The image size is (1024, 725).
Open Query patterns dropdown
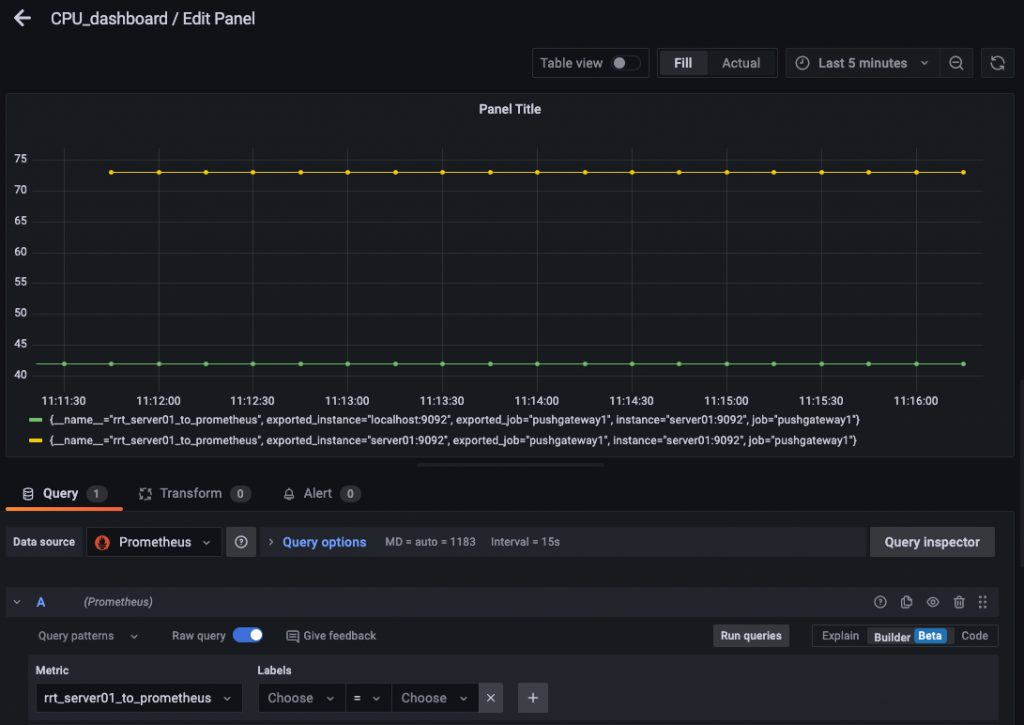[x=88, y=636]
